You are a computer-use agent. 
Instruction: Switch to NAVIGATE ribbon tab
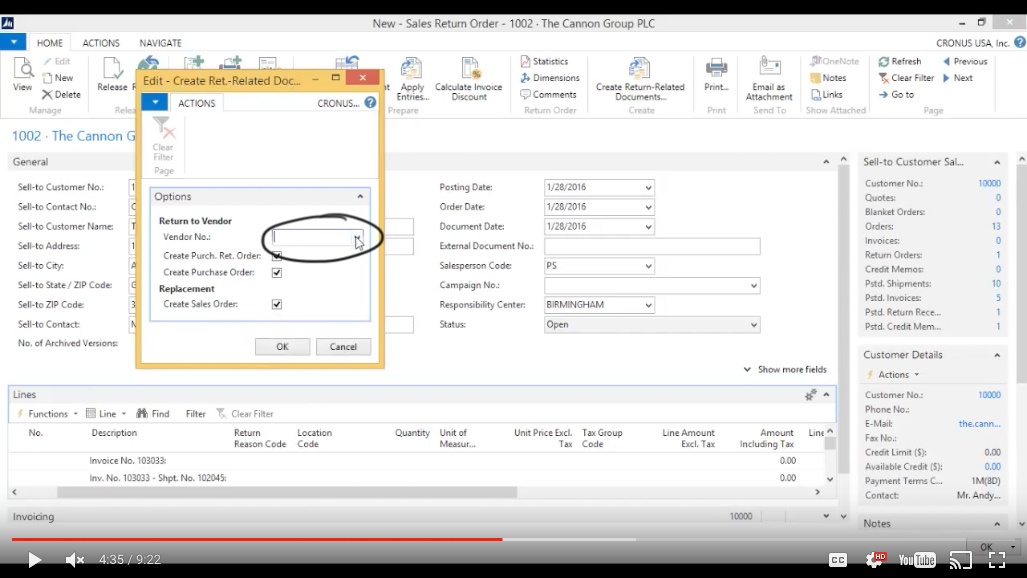click(160, 43)
